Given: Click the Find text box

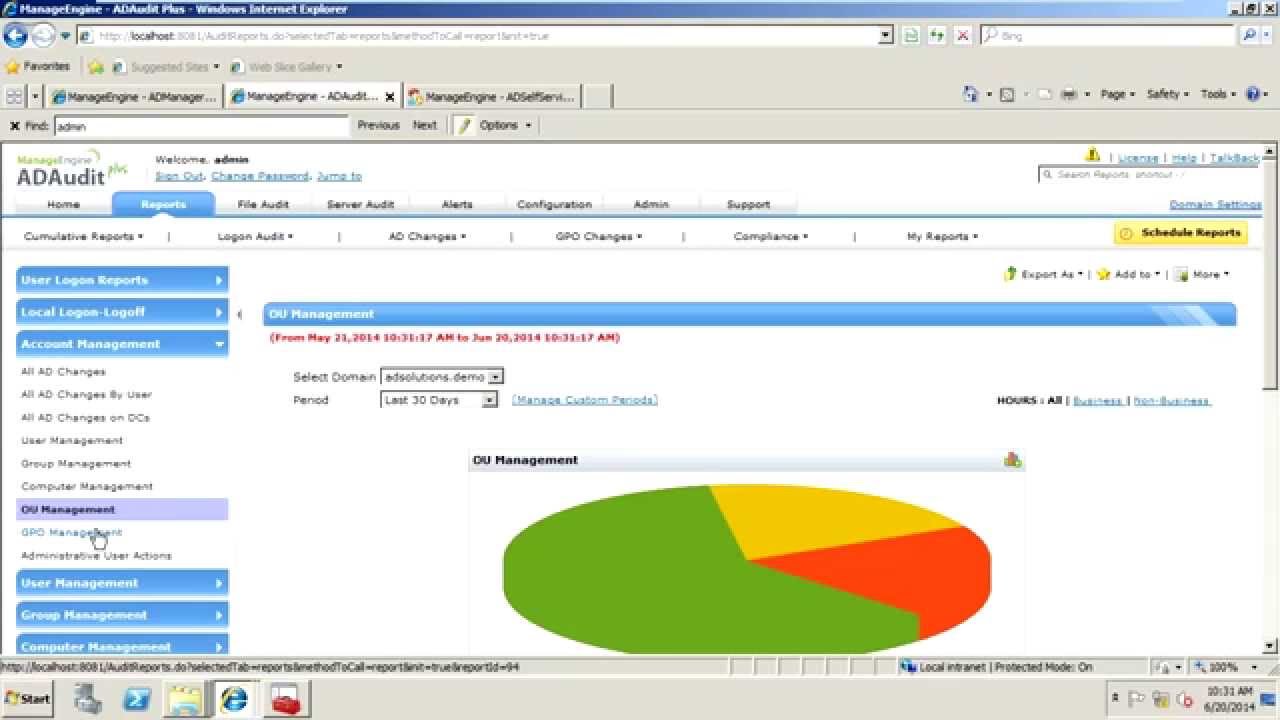Looking at the screenshot, I should click(x=200, y=126).
